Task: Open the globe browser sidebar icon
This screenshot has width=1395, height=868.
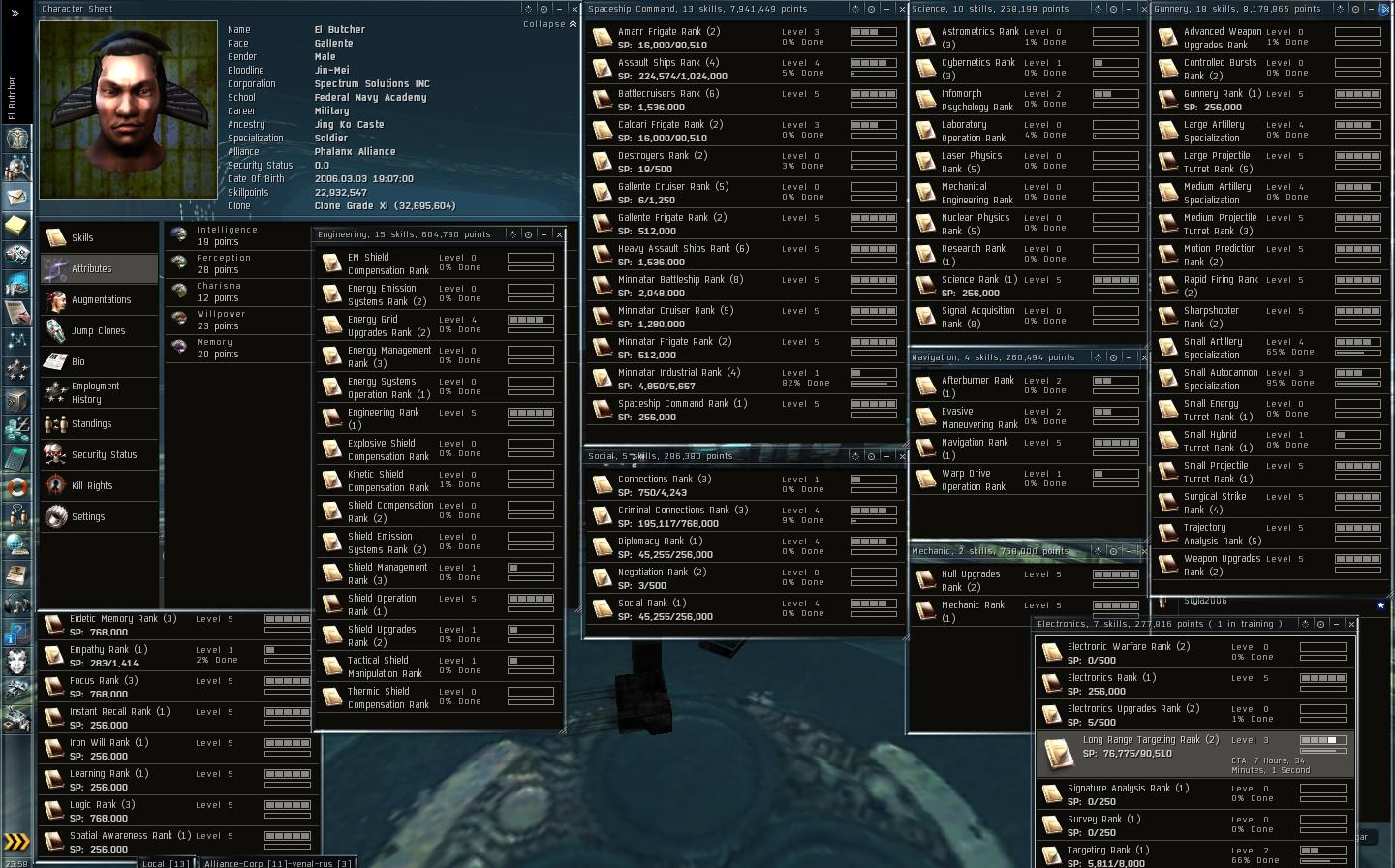Action: [x=17, y=543]
